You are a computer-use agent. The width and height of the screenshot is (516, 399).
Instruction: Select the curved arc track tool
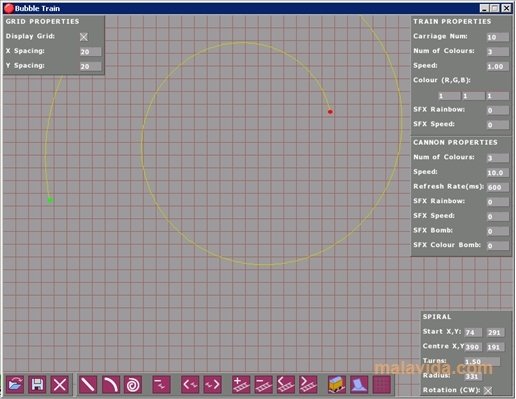(x=110, y=384)
